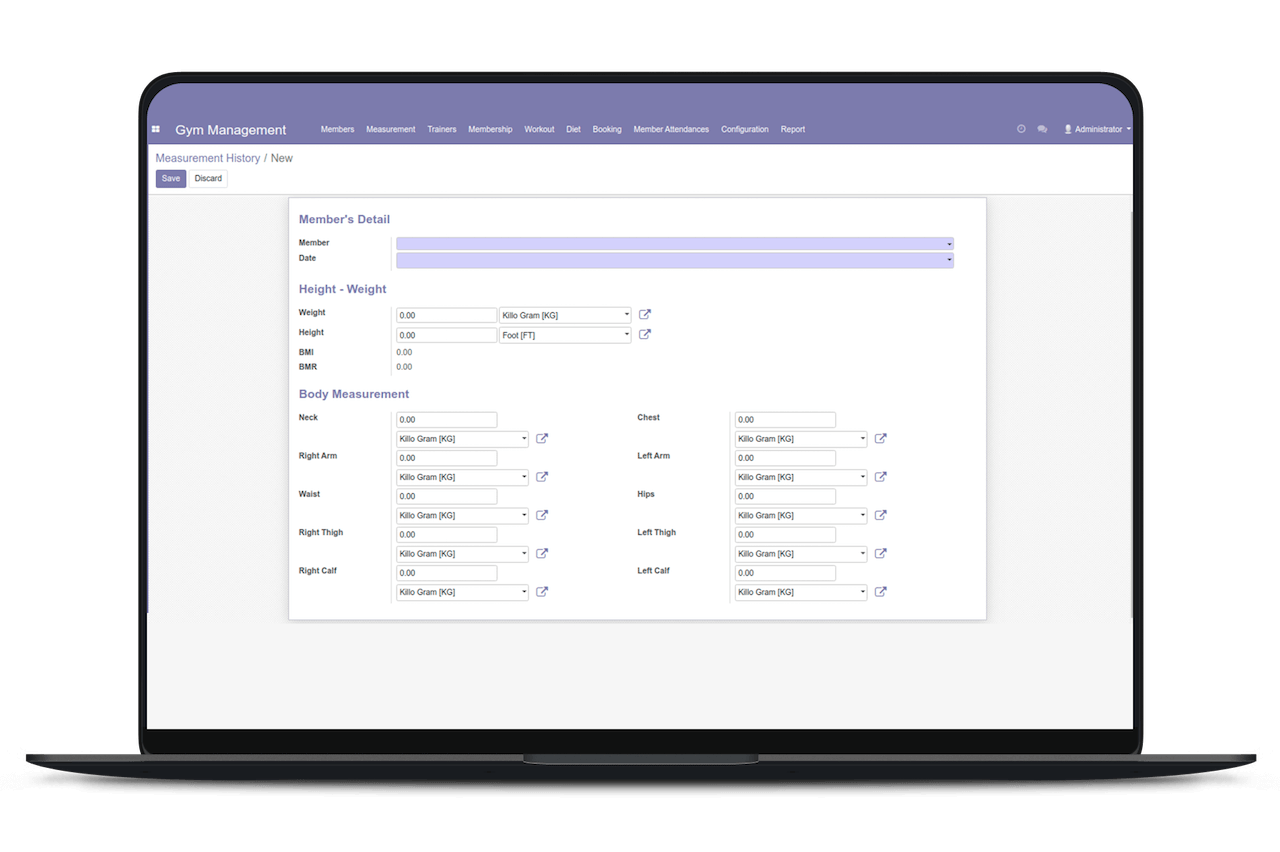
Task: Focus the Left Calf value input
Action: [785, 573]
